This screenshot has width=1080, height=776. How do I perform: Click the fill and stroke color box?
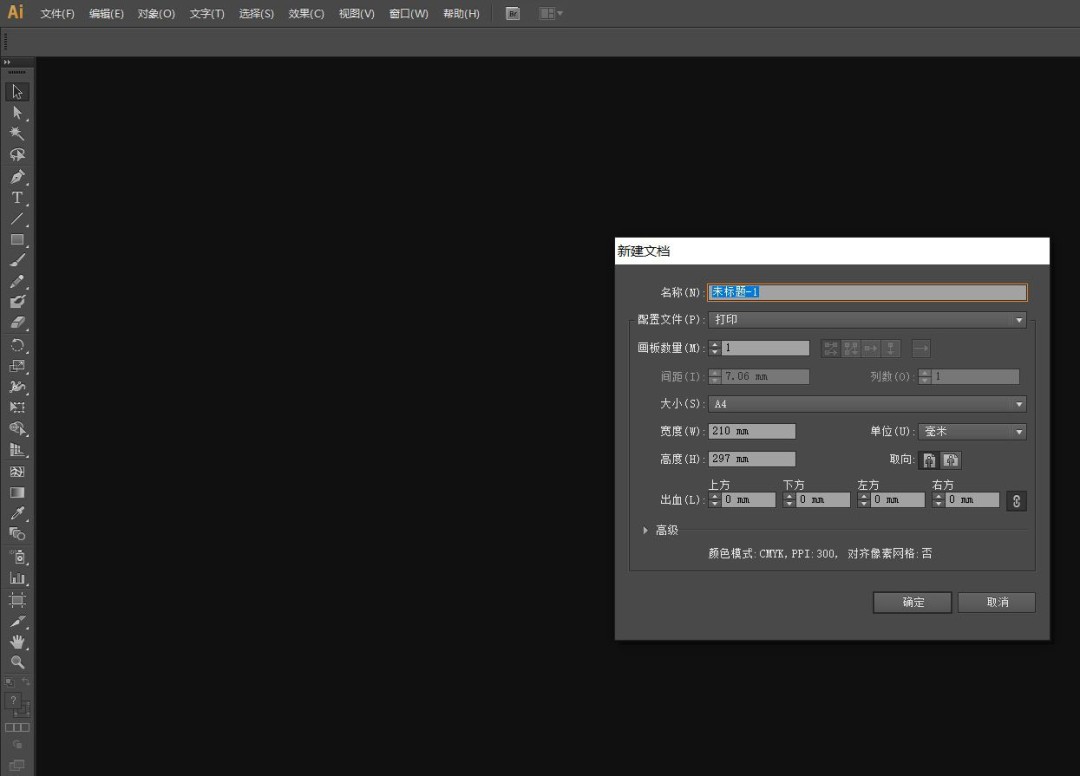(x=17, y=703)
